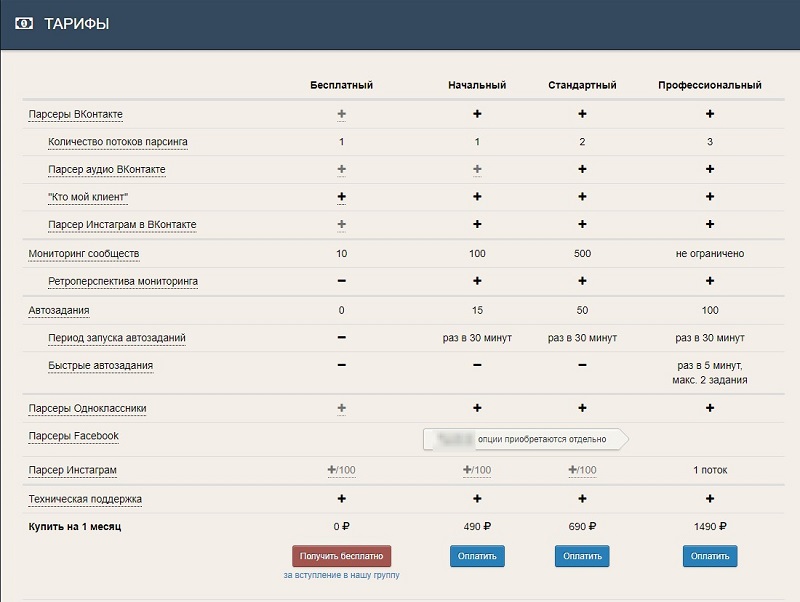The width and height of the screenshot is (800, 602).
Task: Open the за вступление в нашу группу link
Action: tap(341, 575)
